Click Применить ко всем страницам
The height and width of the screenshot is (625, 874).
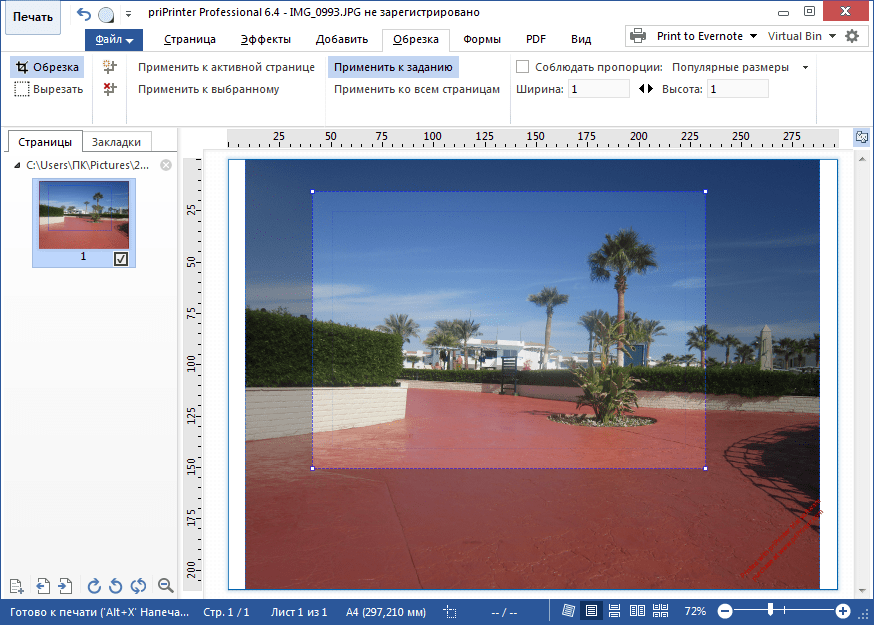416,89
